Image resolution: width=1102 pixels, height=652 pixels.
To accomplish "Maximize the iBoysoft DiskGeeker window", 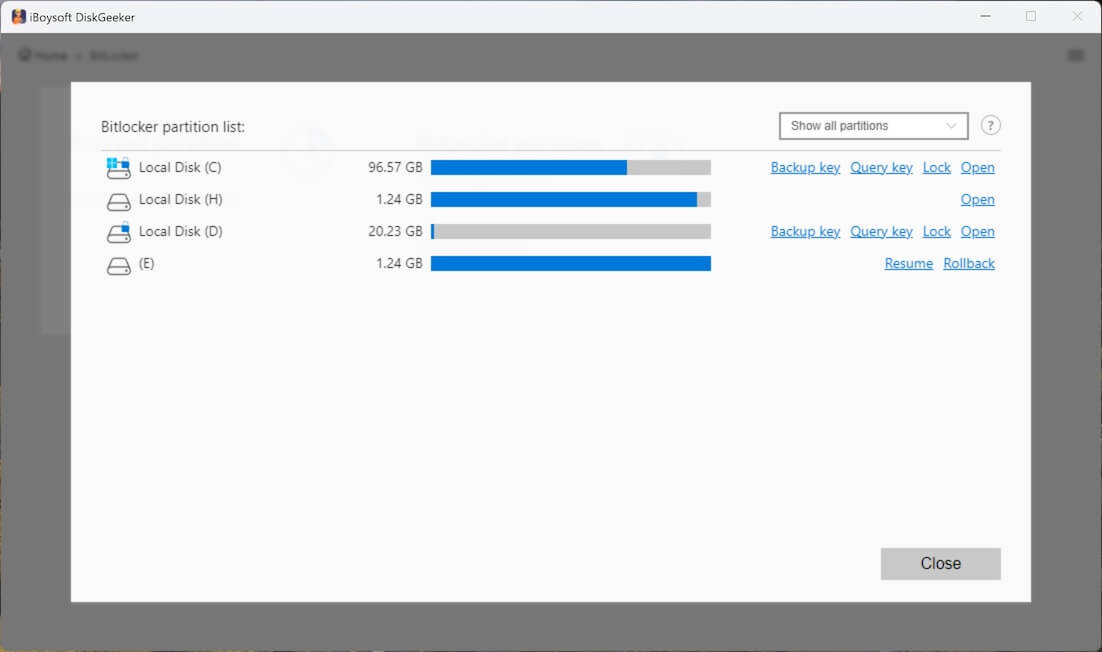I will click(x=1031, y=16).
